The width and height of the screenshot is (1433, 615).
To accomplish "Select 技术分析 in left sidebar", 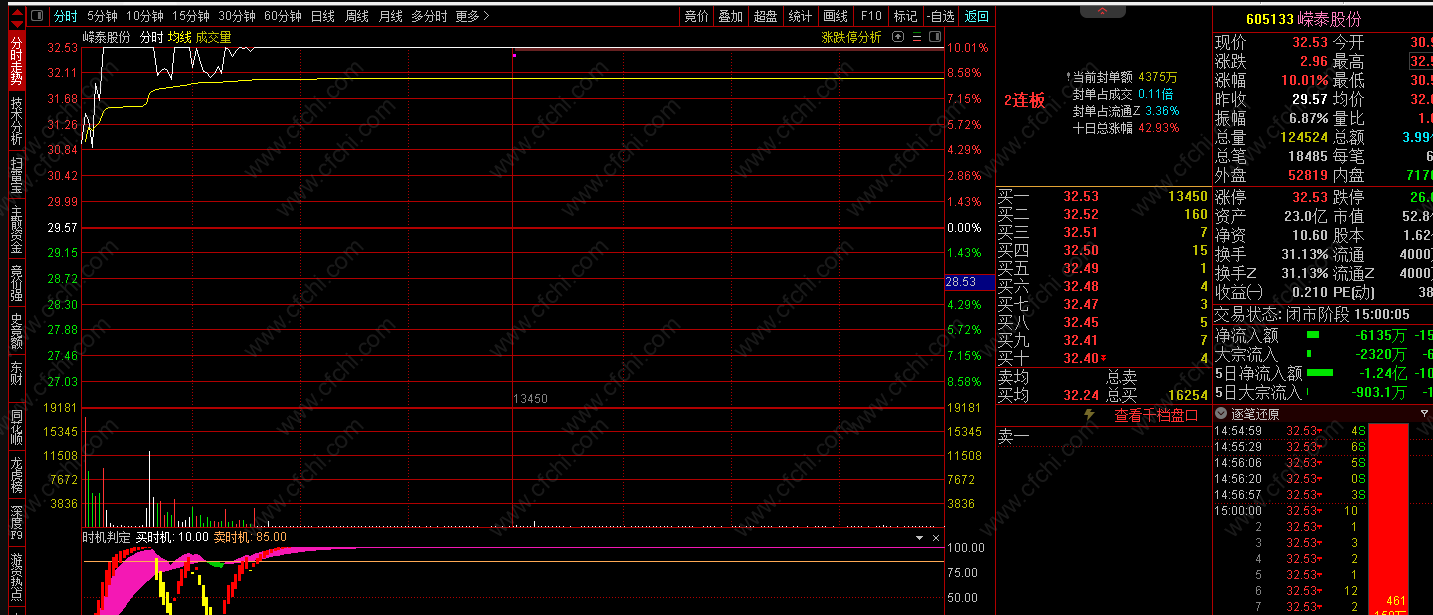I will [16, 121].
